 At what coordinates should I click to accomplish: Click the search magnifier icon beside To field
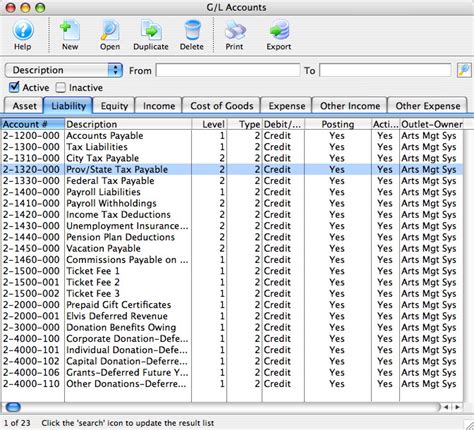(464, 70)
